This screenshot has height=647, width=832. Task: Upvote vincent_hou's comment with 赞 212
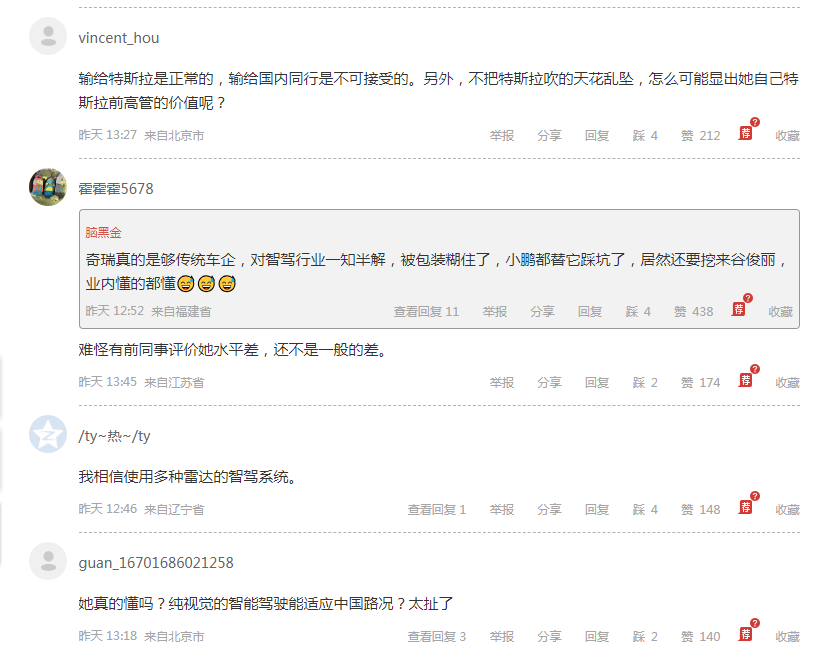point(700,136)
